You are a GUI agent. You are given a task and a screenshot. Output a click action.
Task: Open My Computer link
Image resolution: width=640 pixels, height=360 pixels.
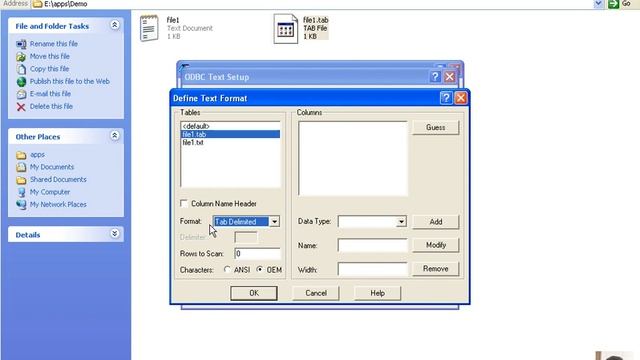50,192
